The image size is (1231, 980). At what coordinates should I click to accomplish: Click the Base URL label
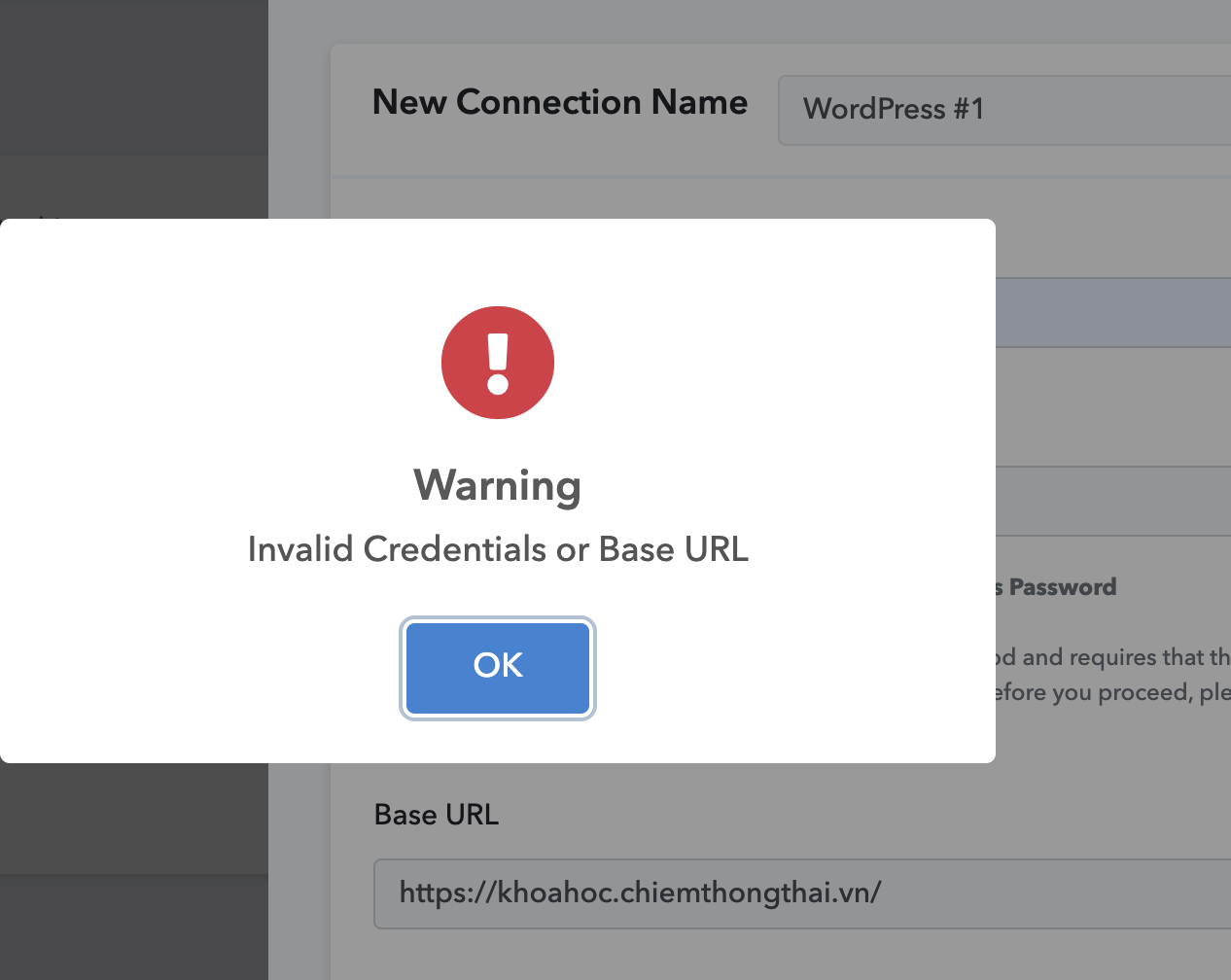(x=437, y=815)
